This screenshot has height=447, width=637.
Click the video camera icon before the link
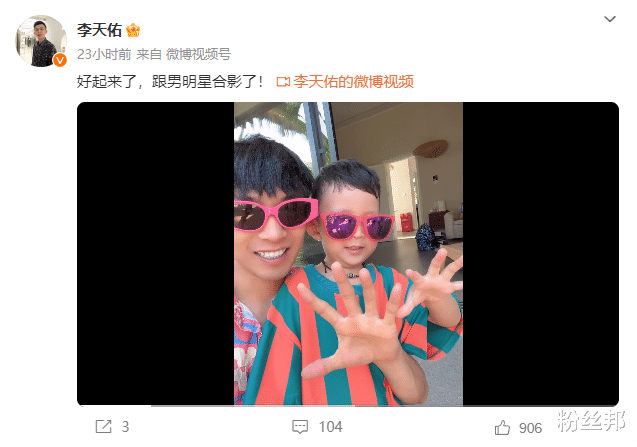283,82
